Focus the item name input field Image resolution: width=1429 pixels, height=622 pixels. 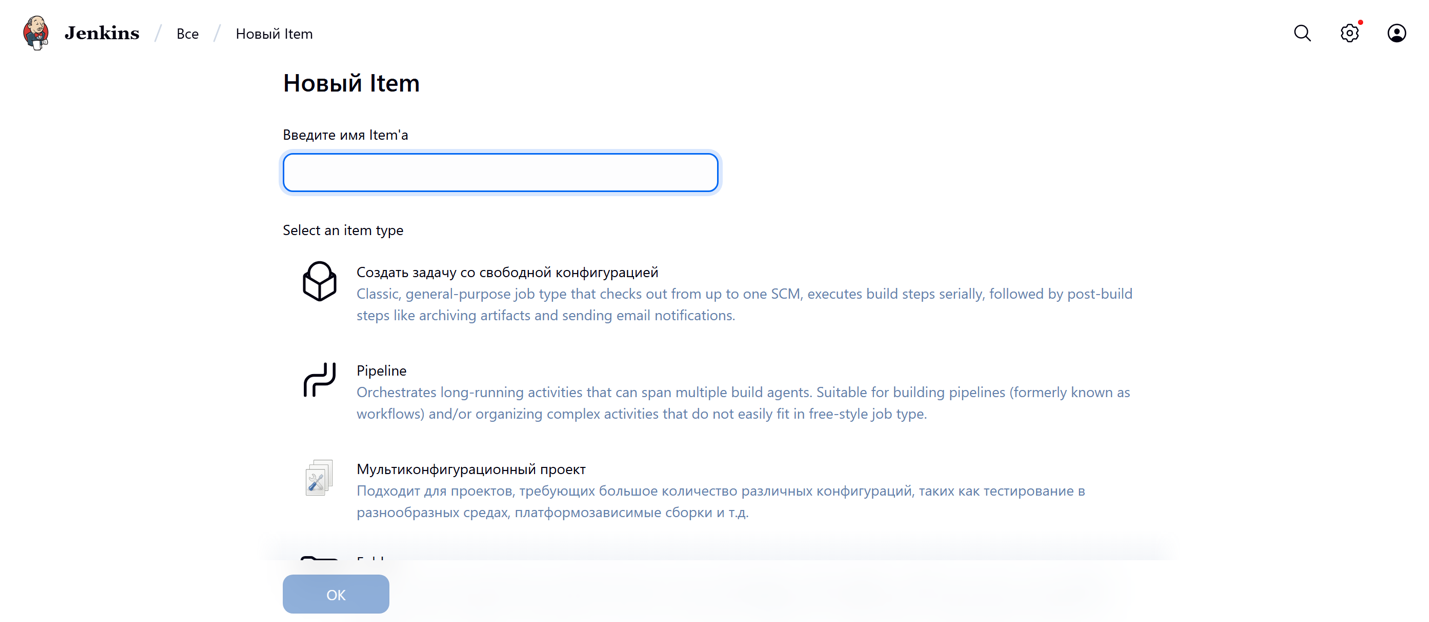click(500, 172)
